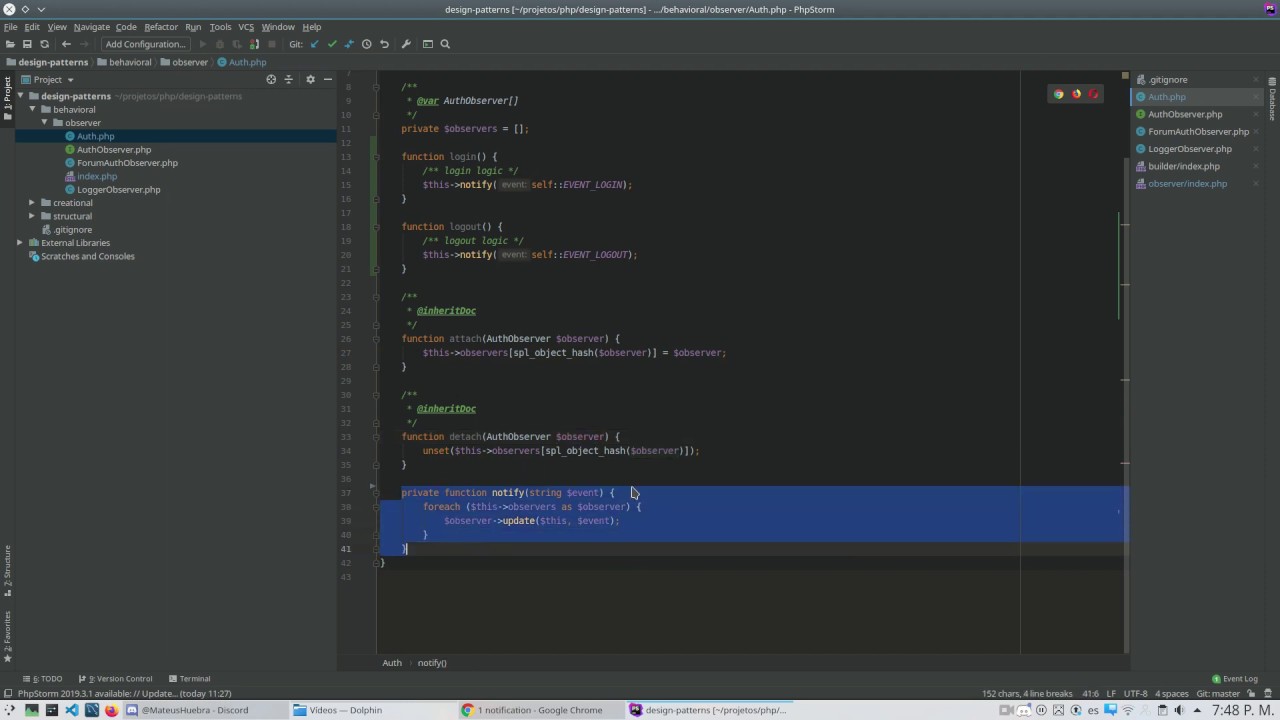Toggle the 2: Favorites side tool window
This screenshot has width=1280, height=720.
pyautogui.click(x=7, y=636)
